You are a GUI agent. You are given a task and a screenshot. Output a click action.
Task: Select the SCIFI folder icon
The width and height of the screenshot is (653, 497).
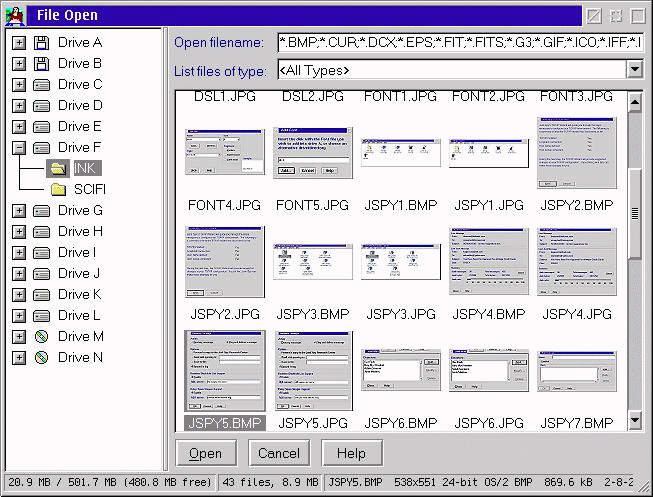coord(58,190)
